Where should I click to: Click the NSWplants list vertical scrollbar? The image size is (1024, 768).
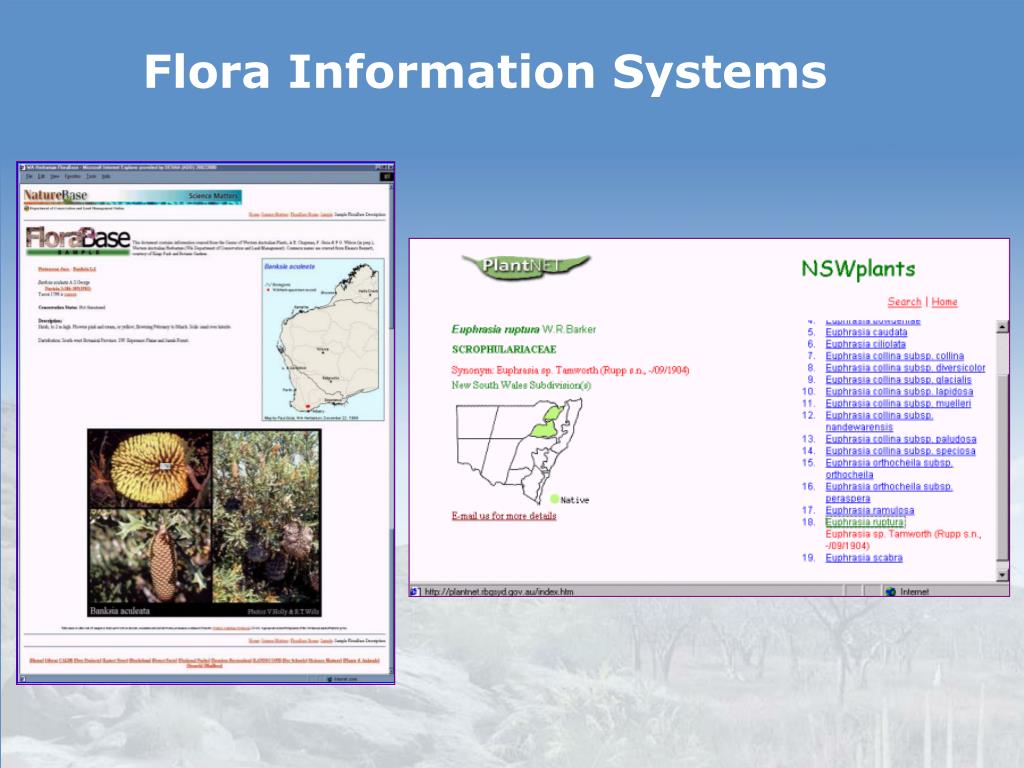click(x=1002, y=451)
